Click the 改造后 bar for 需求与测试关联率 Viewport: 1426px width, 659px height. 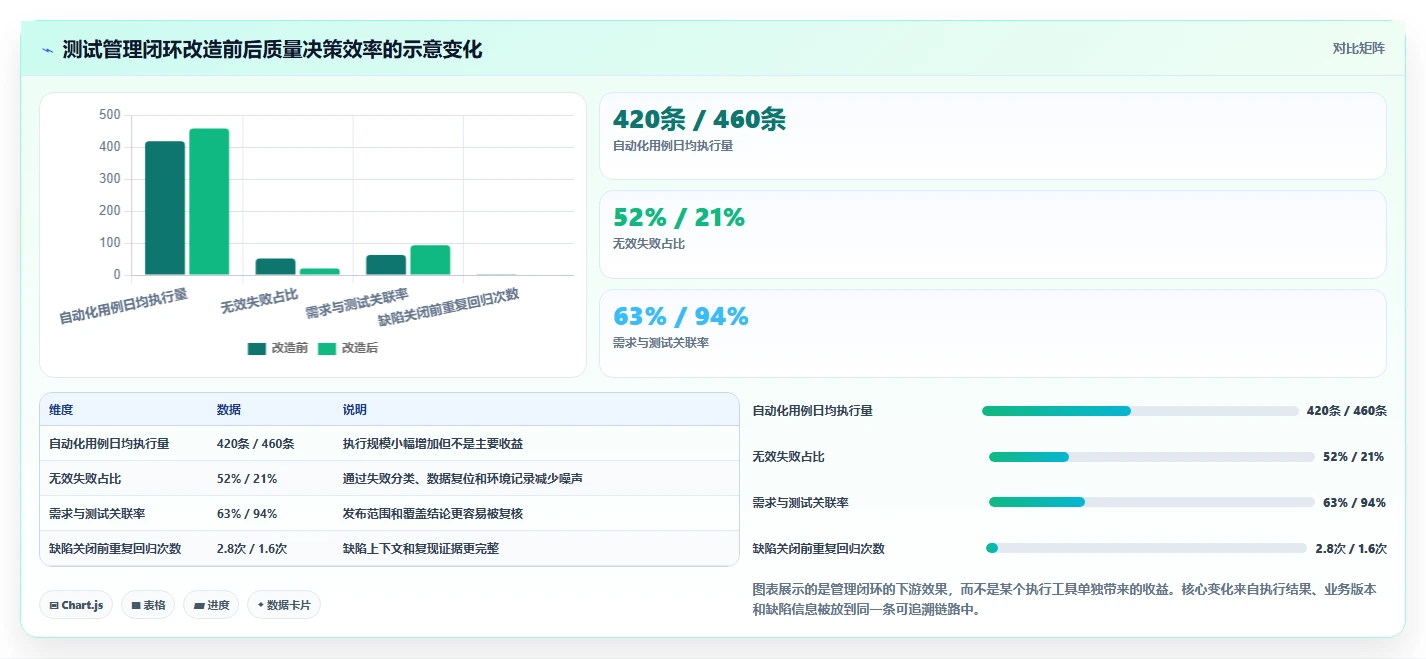[430, 260]
